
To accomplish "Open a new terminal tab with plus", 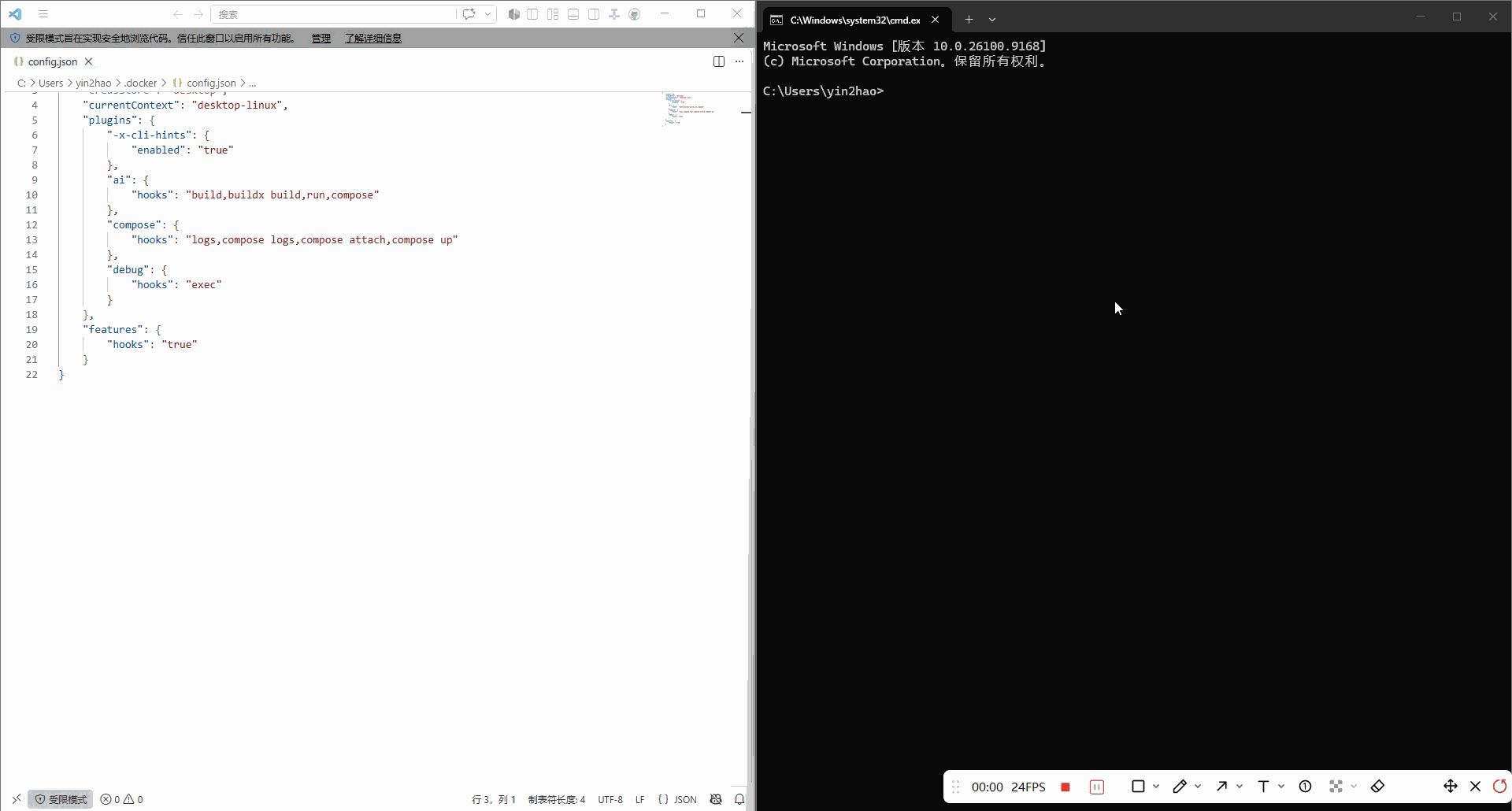I will pos(969,20).
